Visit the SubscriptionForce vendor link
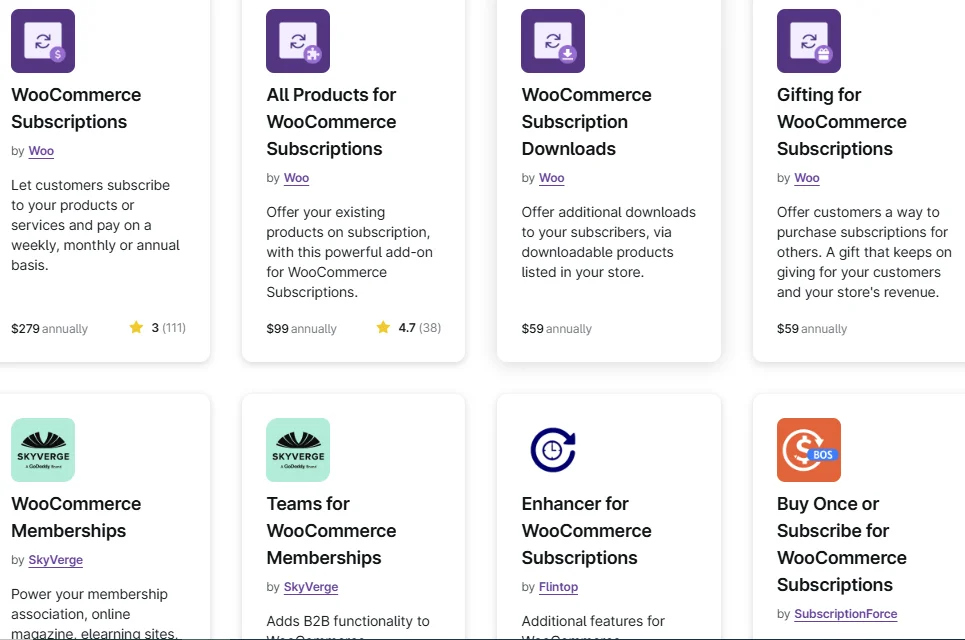965x640 pixels. (x=846, y=614)
